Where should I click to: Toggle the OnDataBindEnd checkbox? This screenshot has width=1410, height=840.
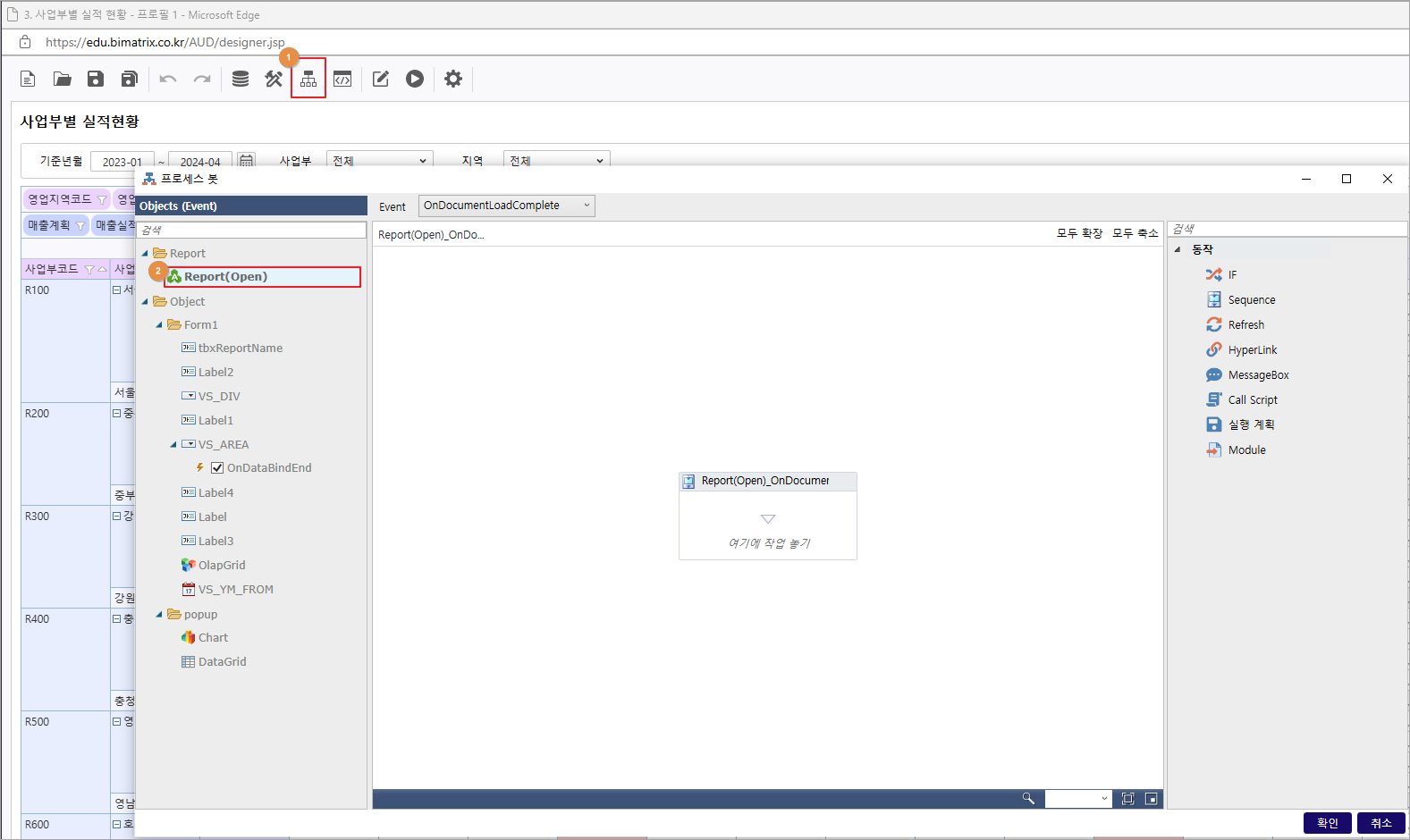coord(217,468)
